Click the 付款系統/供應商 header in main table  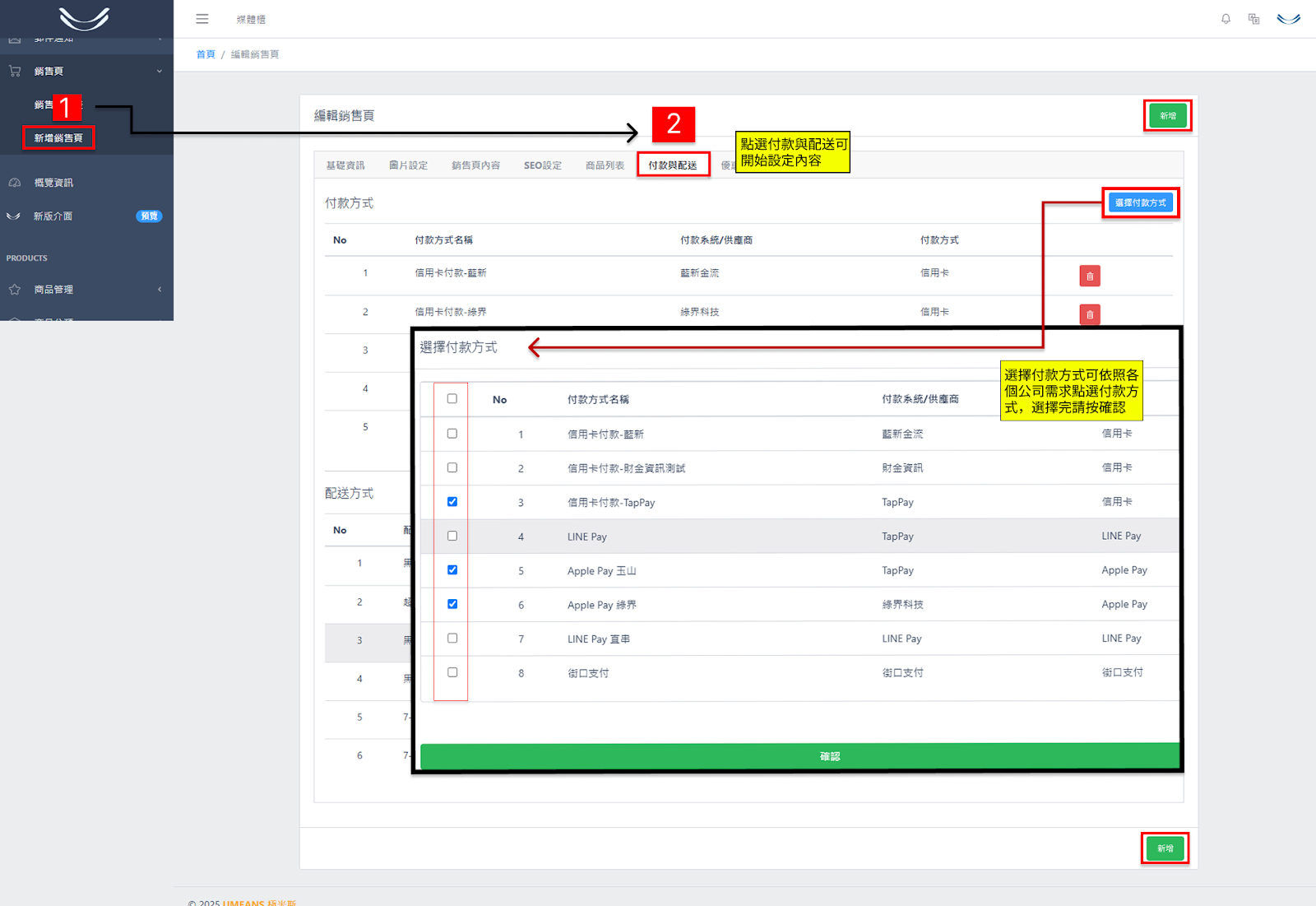pyautogui.click(x=716, y=240)
